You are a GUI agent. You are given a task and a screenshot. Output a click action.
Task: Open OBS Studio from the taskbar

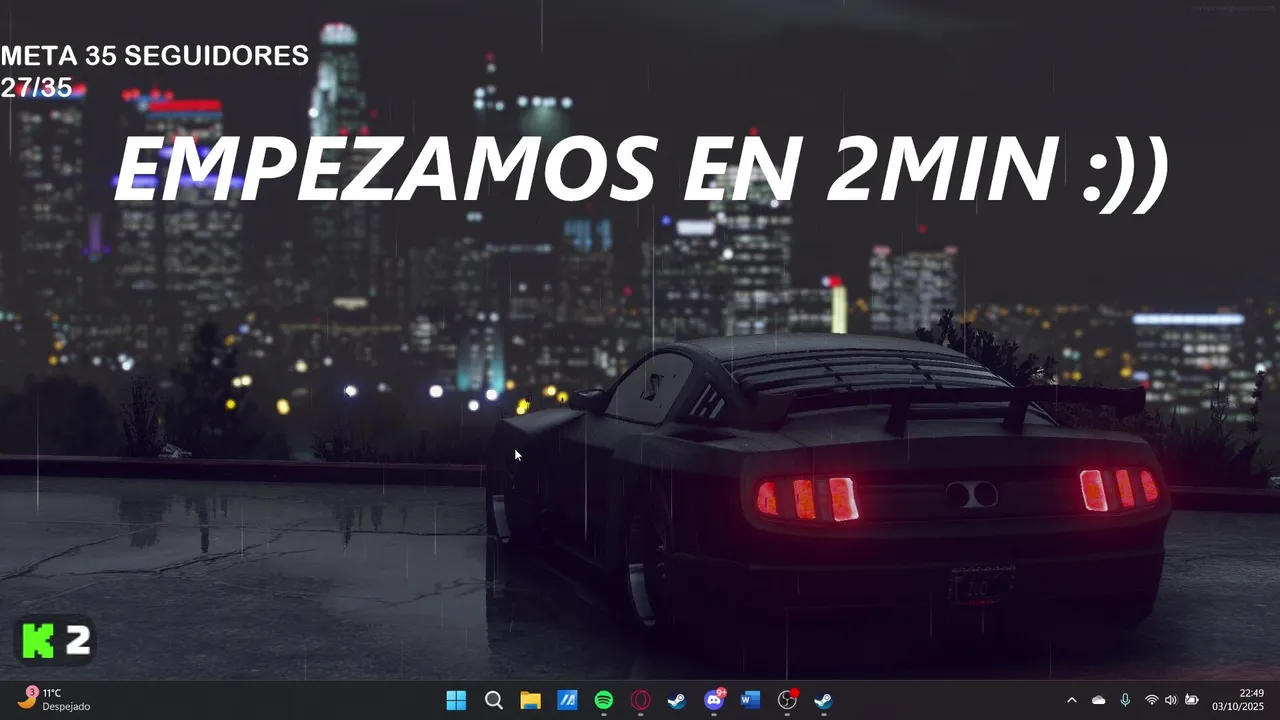(x=787, y=700)
